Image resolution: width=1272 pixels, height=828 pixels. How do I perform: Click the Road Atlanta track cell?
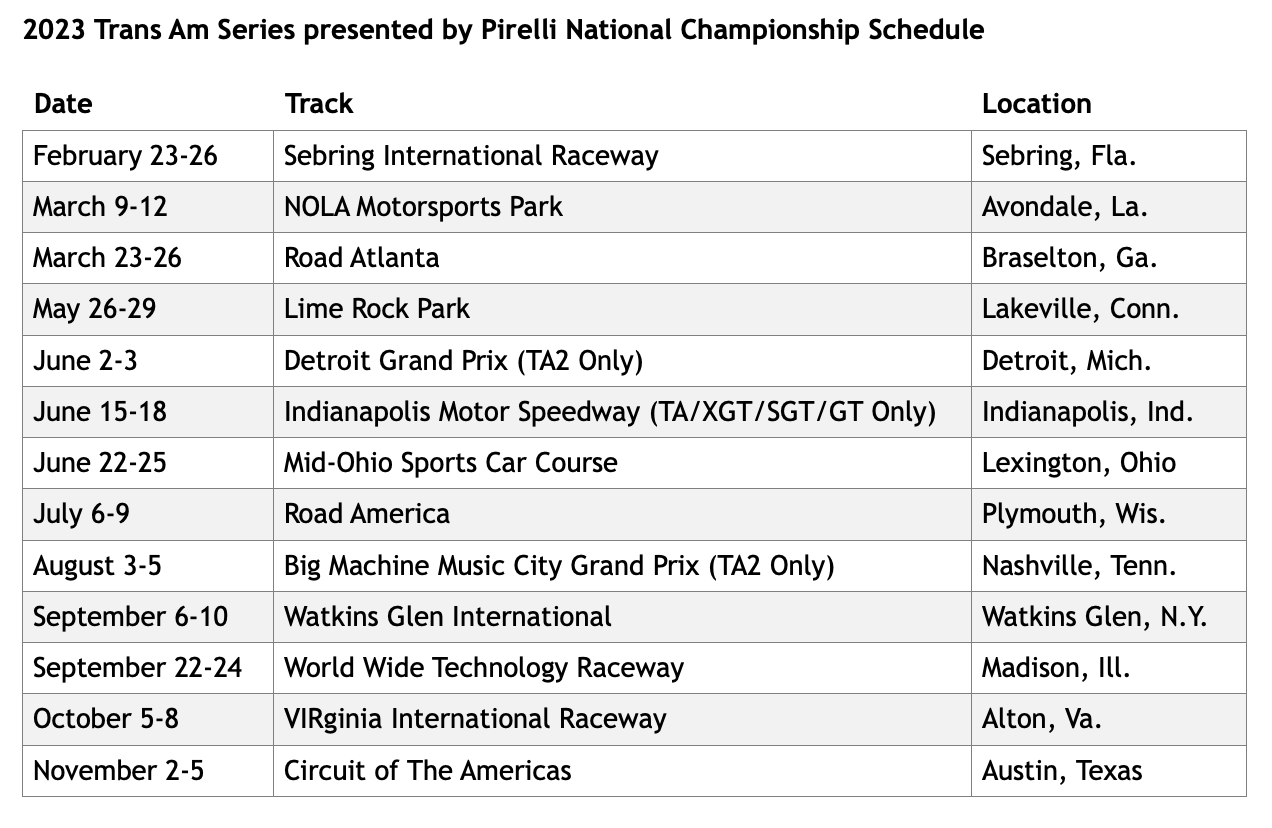(x=361, y=258)
